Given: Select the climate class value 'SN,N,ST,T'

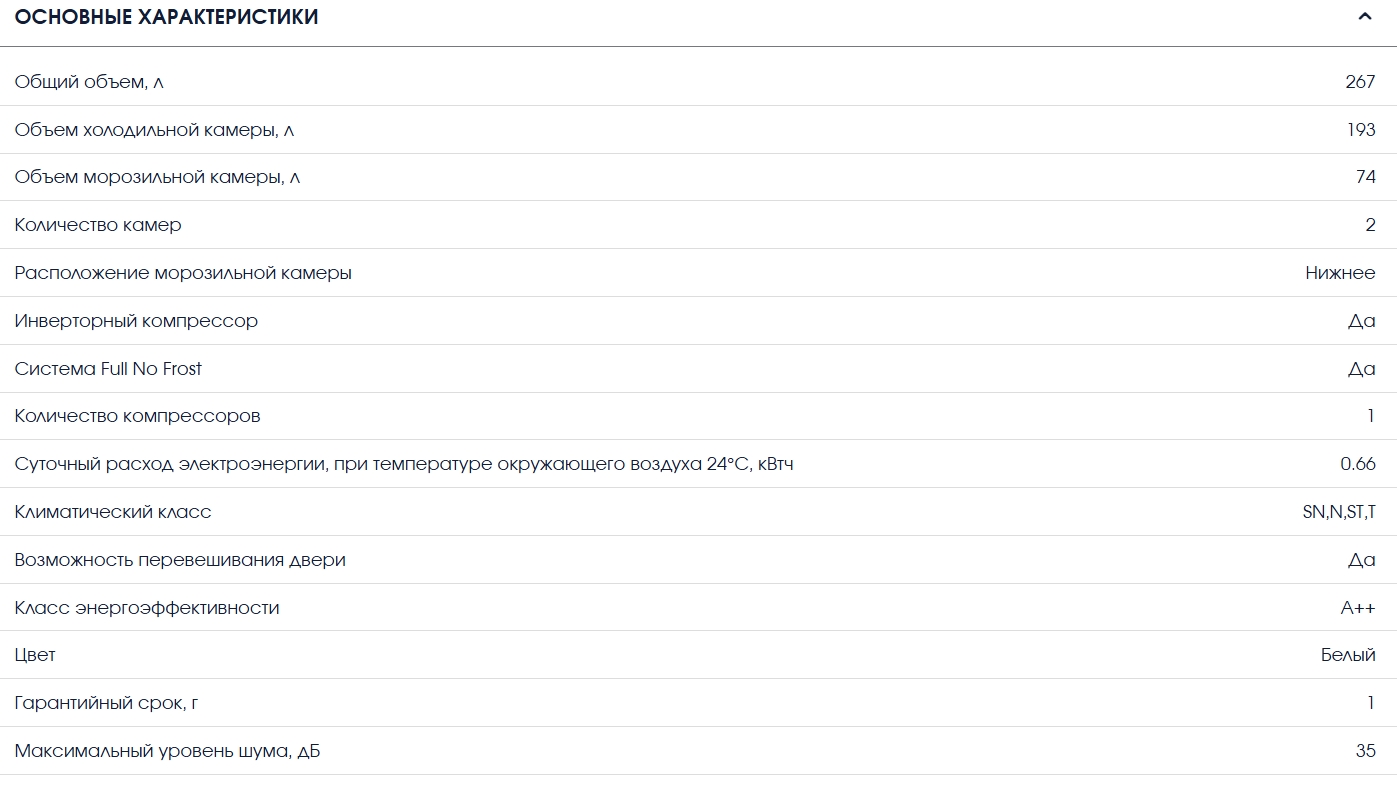Looking at the screenshot, I should (1339, 512).
